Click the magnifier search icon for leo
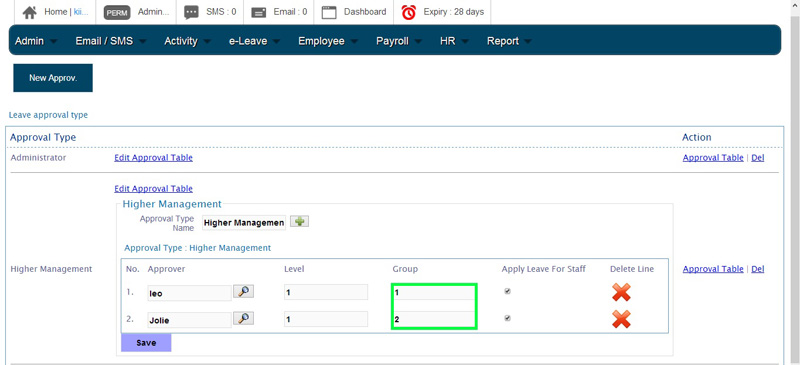 point(244,291)
